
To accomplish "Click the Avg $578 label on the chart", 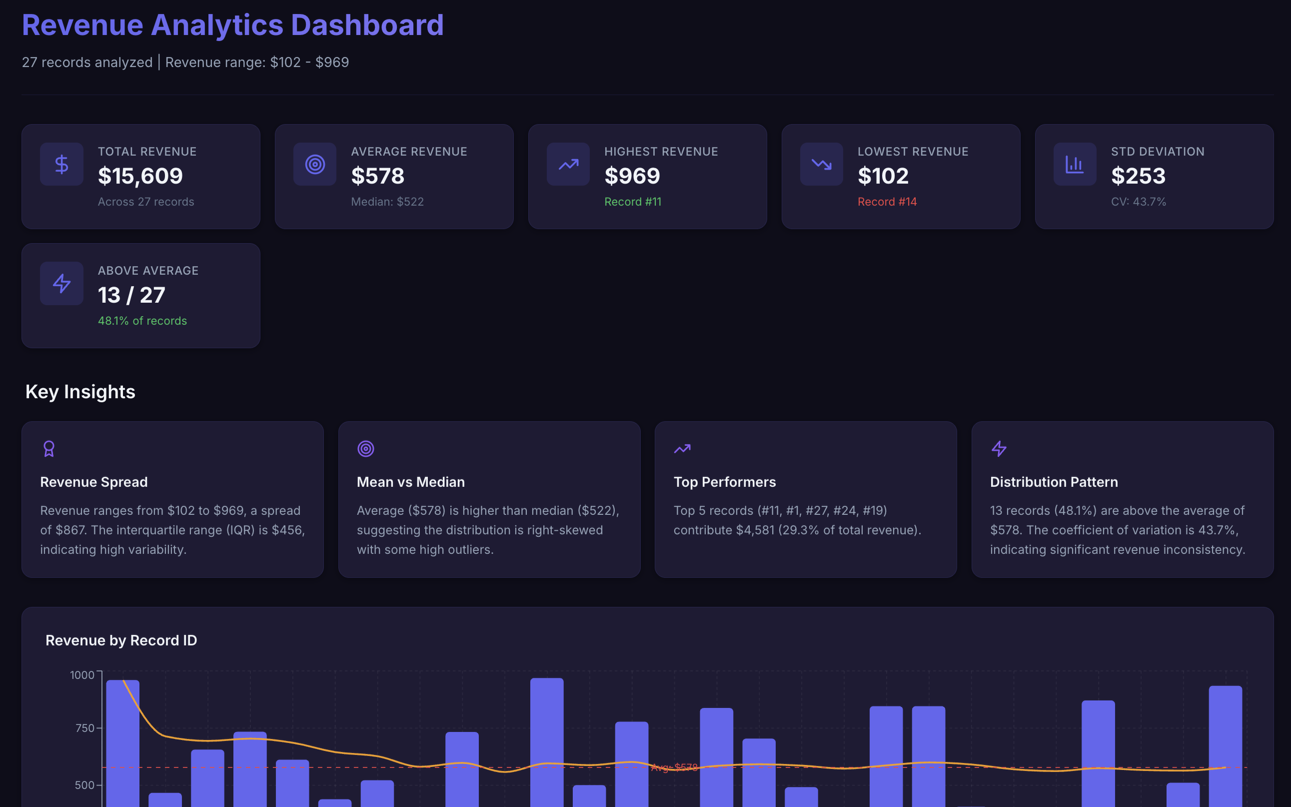I will tap(674, 768).
